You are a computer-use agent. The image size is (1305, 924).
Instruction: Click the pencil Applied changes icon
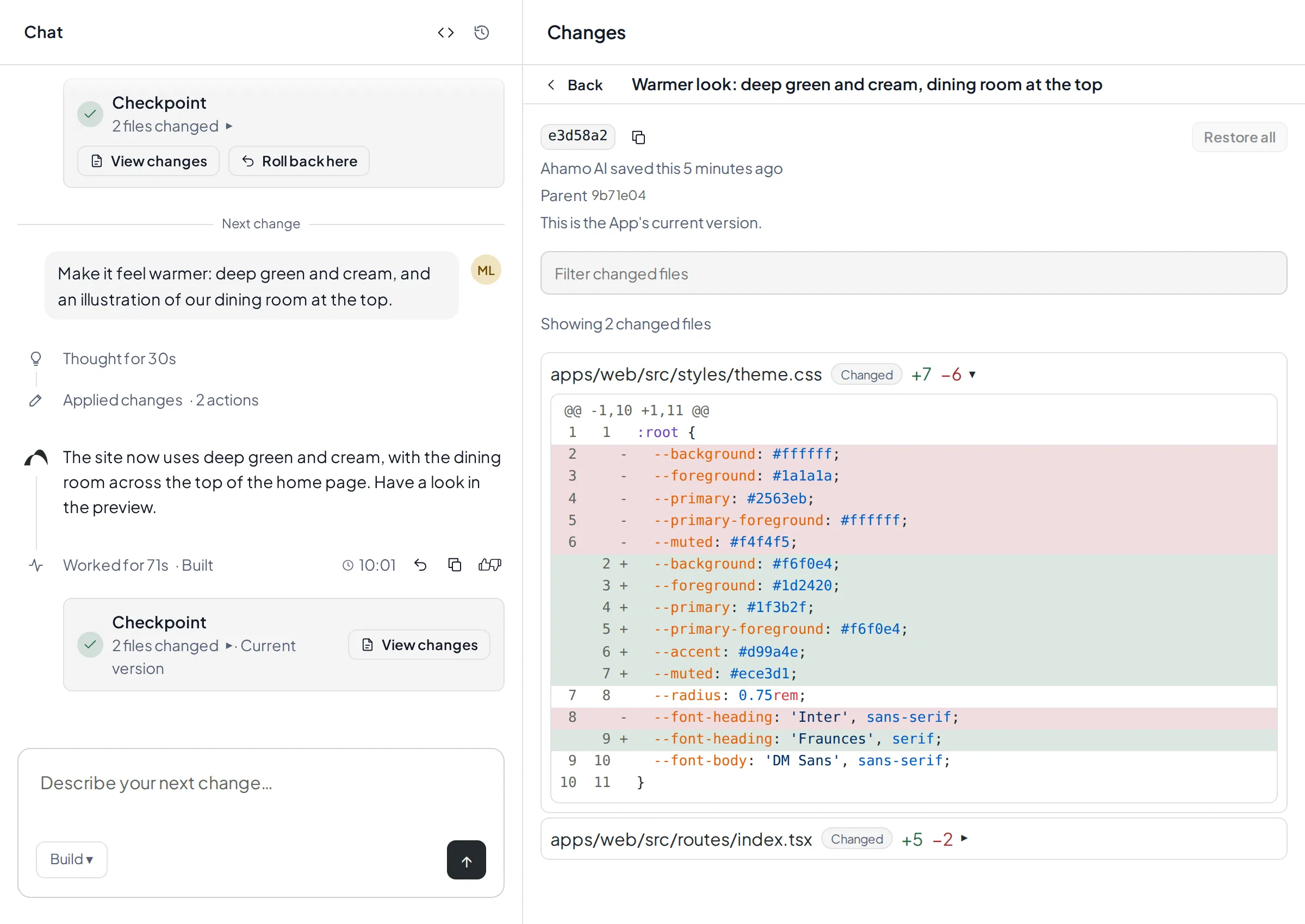pos(36,401)
